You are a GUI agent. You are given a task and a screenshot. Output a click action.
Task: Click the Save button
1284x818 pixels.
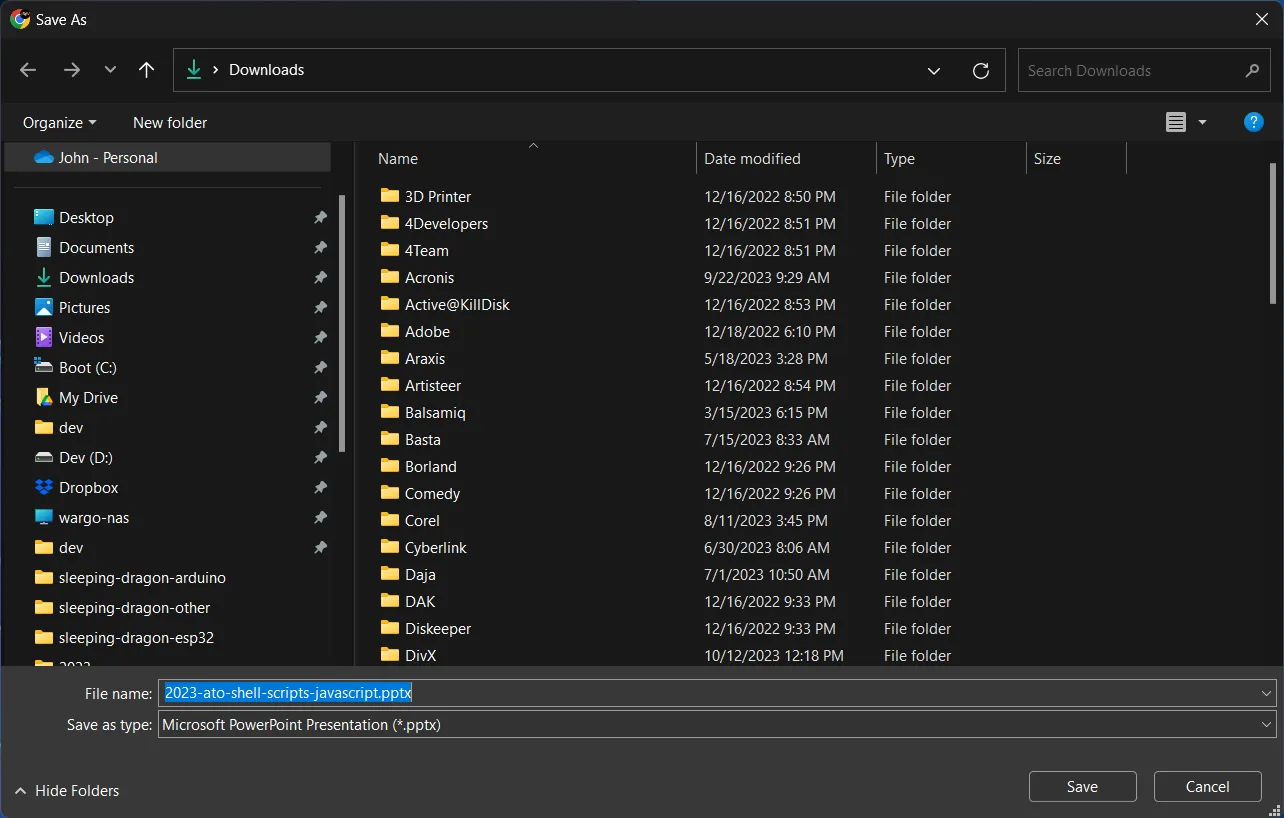1082,786
